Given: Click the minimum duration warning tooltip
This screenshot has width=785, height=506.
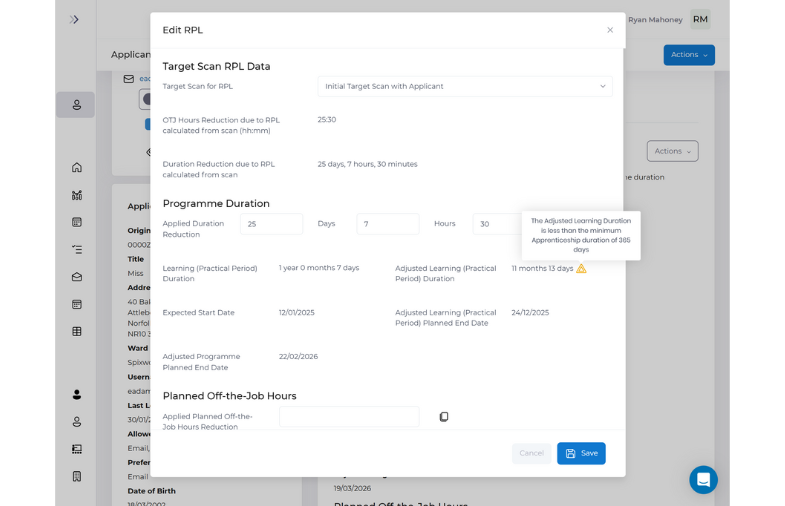Looking at the screenshot, I should pyautogui.click(x=581, y=235).
